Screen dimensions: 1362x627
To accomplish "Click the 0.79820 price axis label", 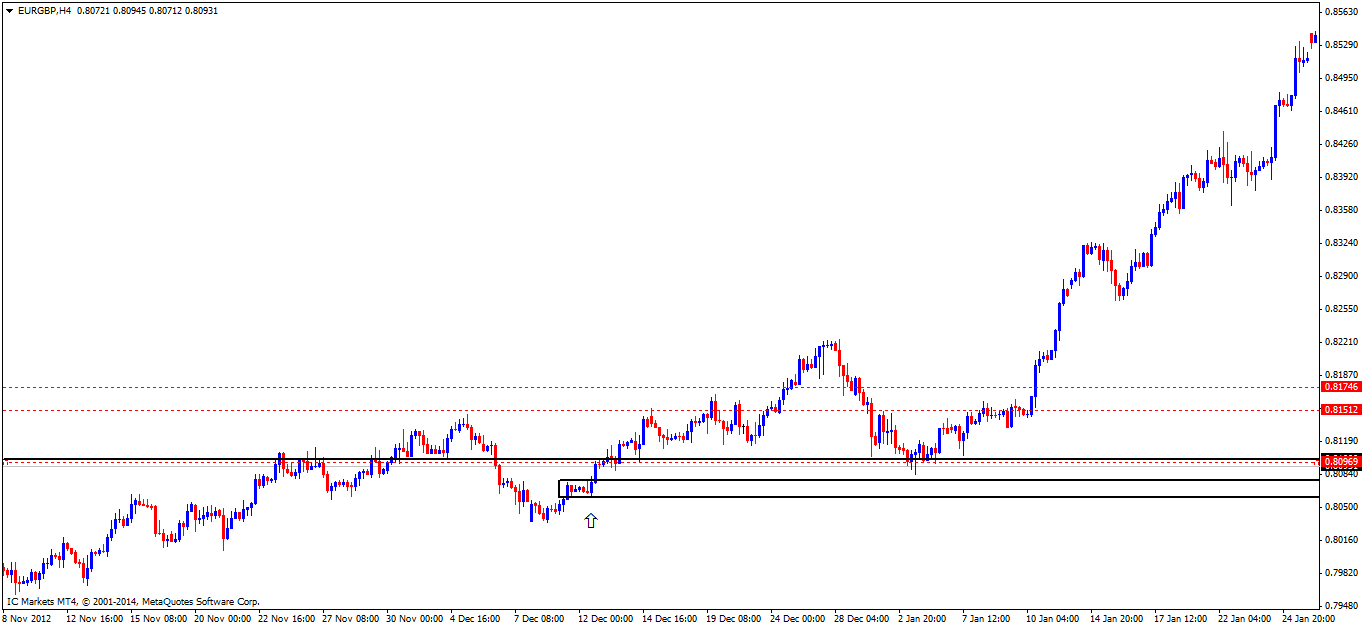I will [1341, 573].
